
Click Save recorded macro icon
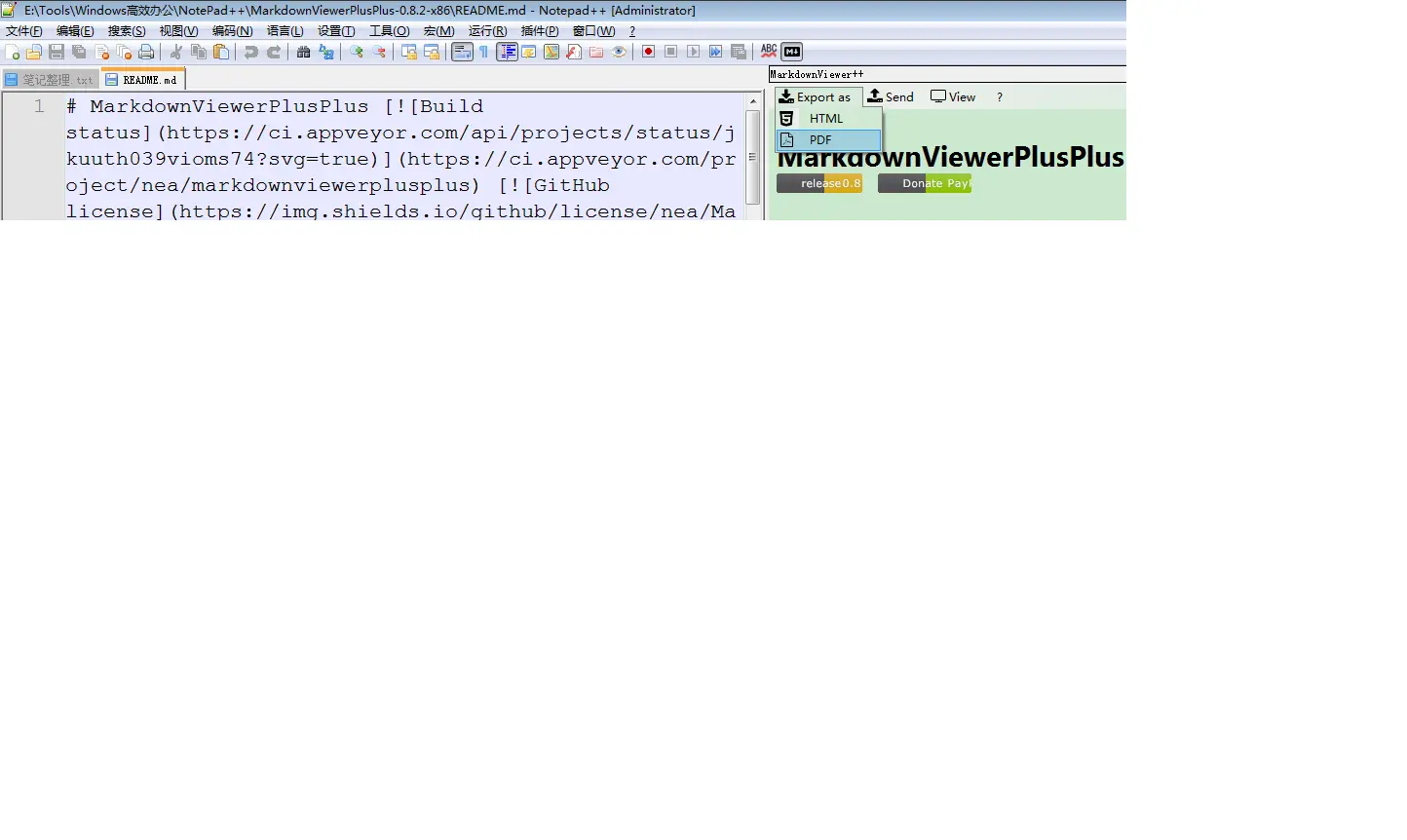click(x=739, y=52)
